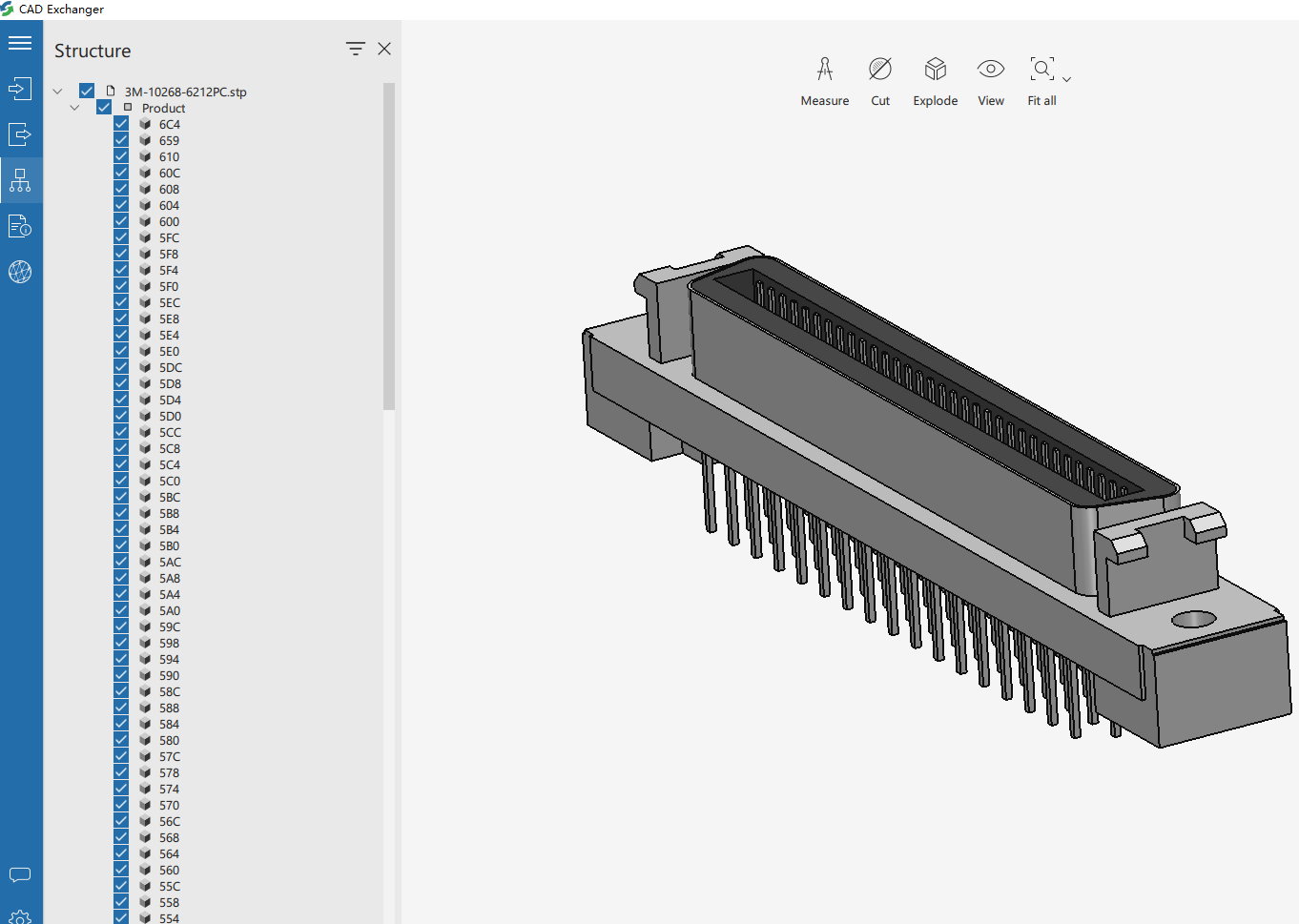Select the Measure tool
Image resolution: width=1299 pixels, height=924 pixels.
click(x=825, y=82)
